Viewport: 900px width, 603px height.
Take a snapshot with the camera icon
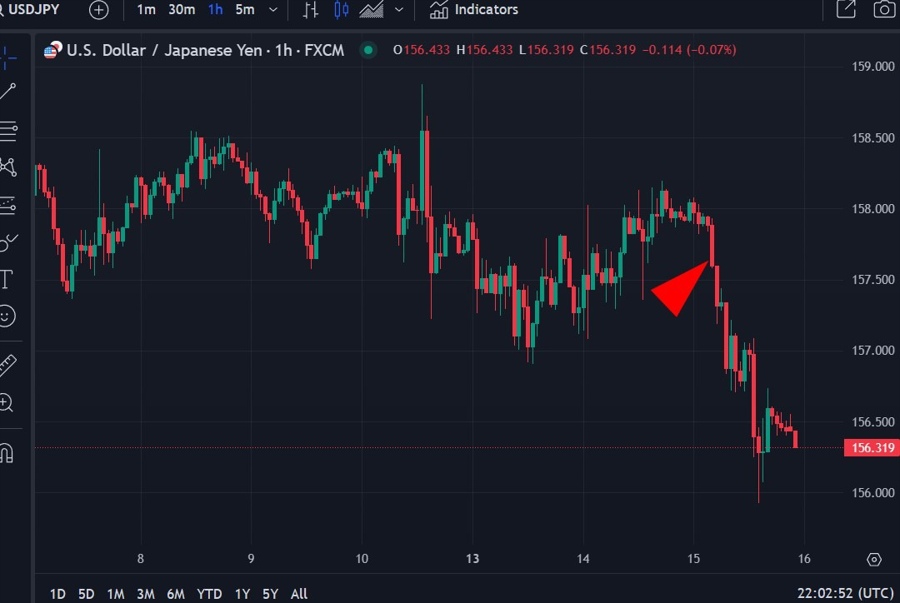pos(884,9)
